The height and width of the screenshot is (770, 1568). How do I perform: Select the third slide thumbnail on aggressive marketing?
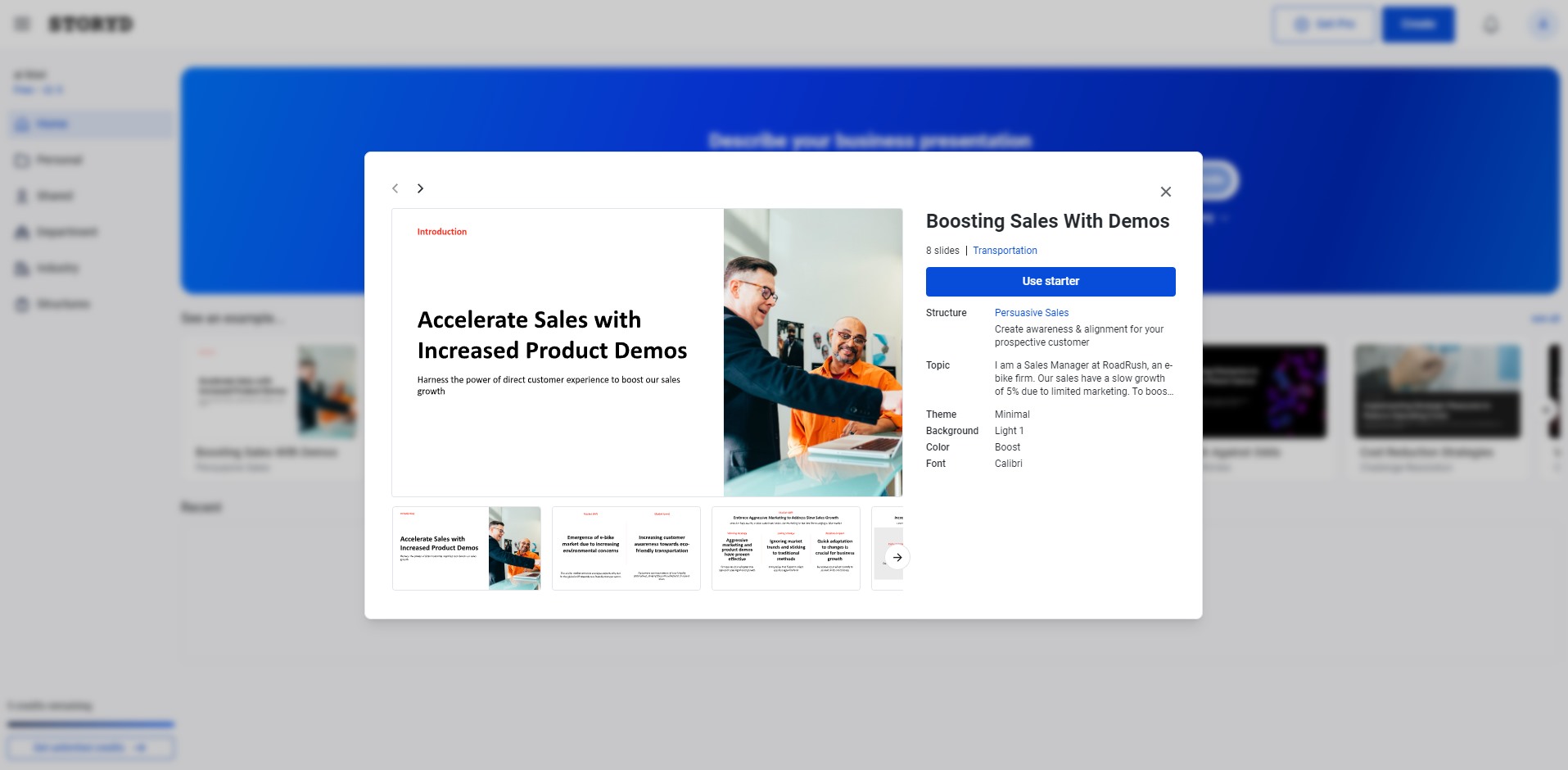(786, 548)
